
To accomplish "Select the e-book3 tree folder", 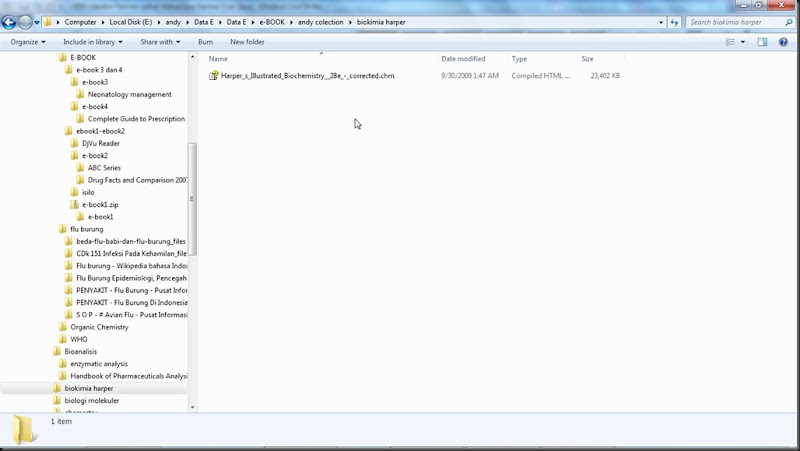I will (95, 82).
